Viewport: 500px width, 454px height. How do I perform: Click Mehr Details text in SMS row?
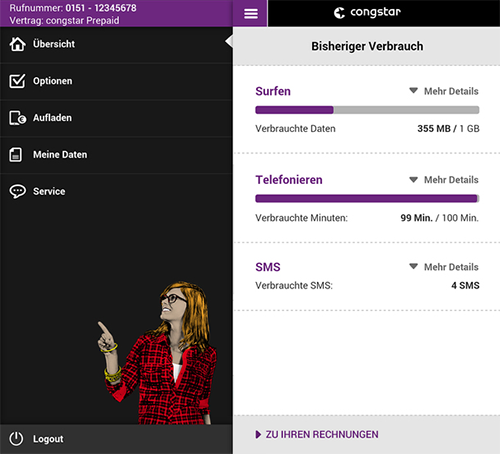pyautogui.click(x=451, y=267)
